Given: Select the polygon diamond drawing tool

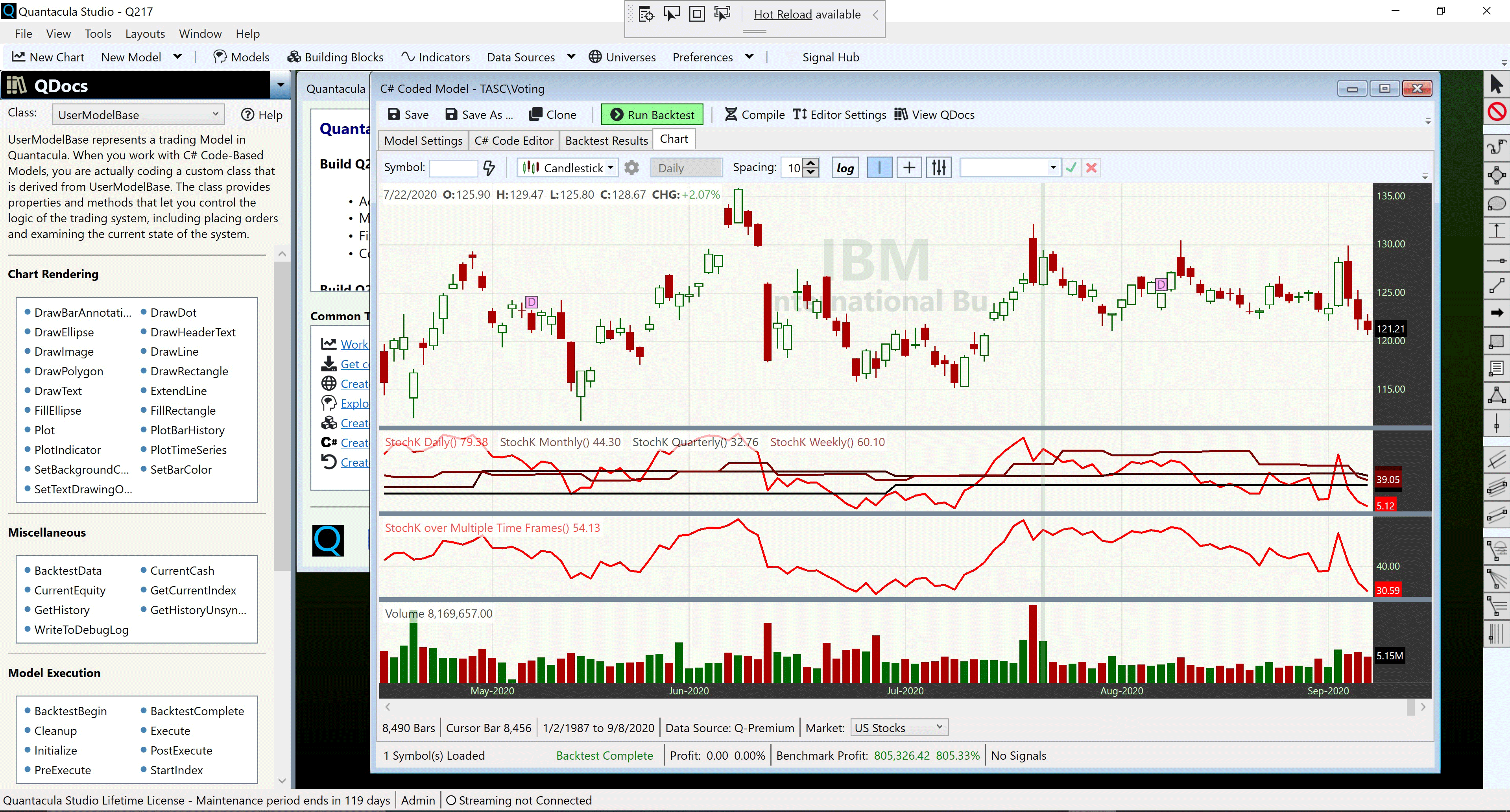Looking at the screenshot, I should (1496, 175).
